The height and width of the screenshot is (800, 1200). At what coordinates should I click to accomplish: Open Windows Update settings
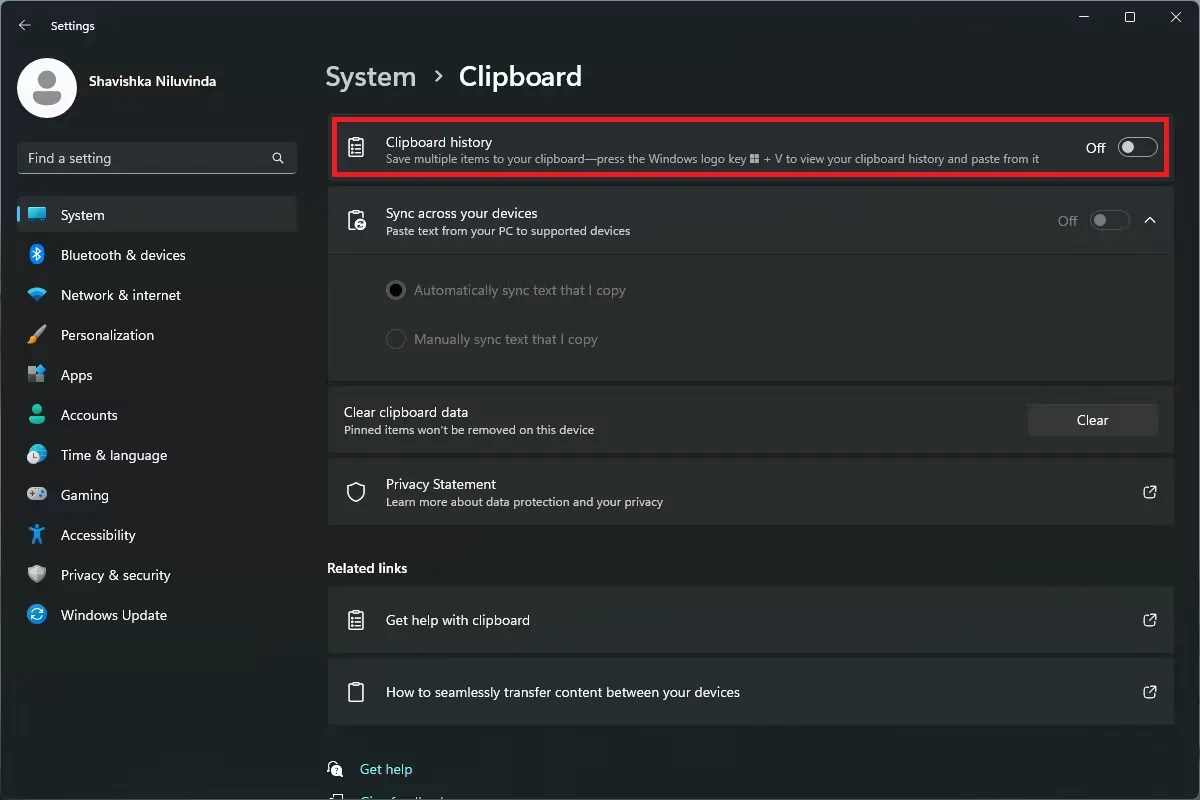[x=157, y=615]
